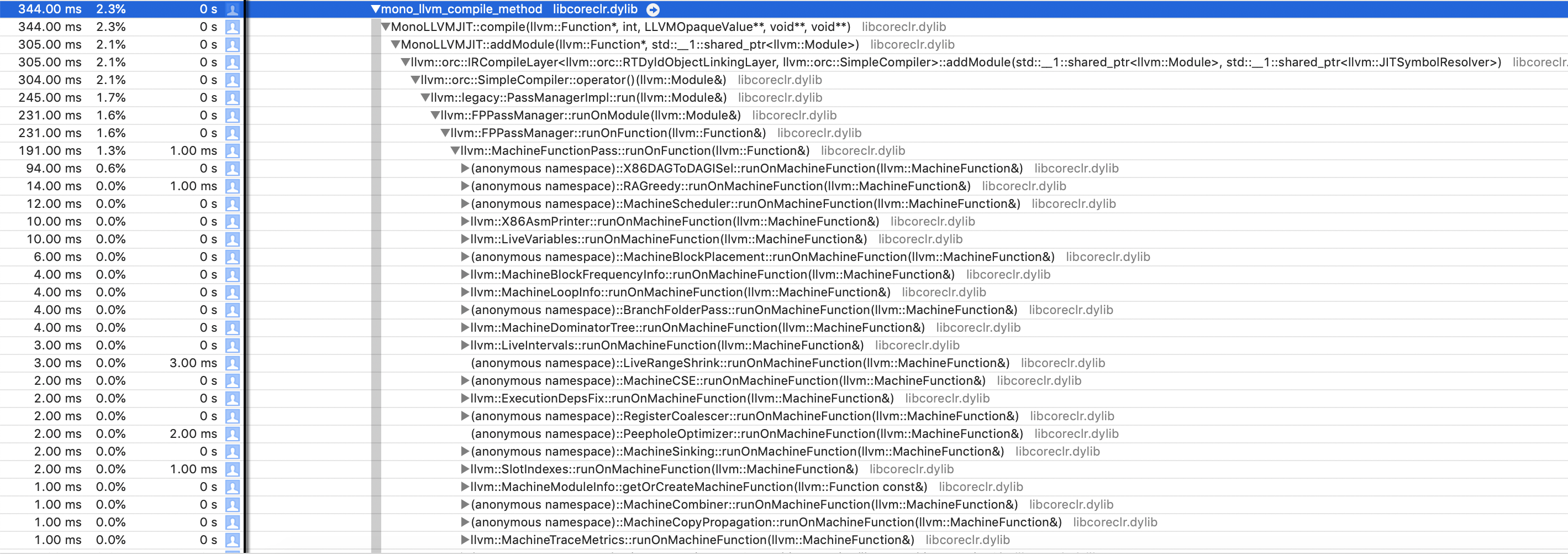Image resolution: width=1568 pixels, height=554 pixels.
Task: Expand the BranchFolderPass subtree
Action: click(465, 310)
